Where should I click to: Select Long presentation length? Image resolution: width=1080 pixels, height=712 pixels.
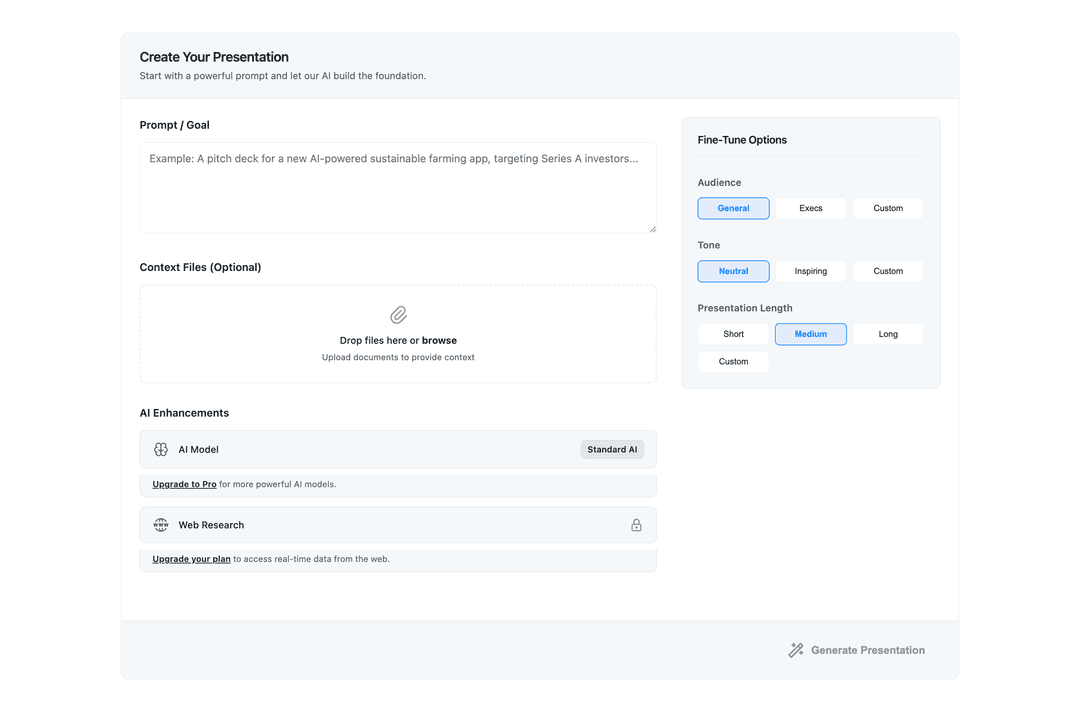pos(888,334)
